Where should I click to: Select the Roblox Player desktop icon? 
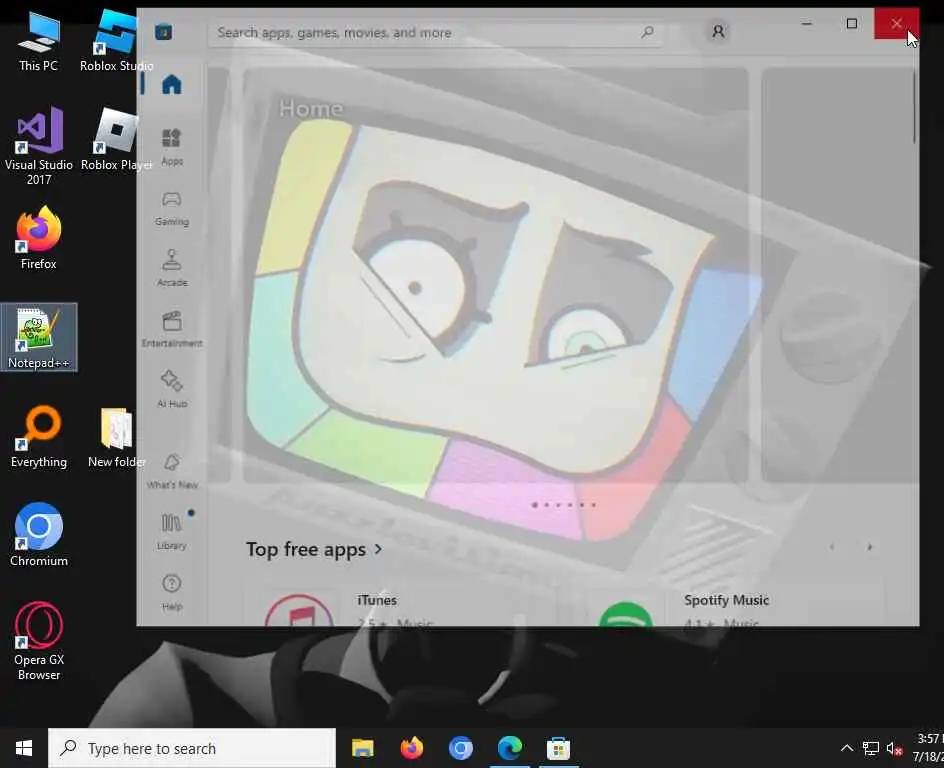click(116, 140)
